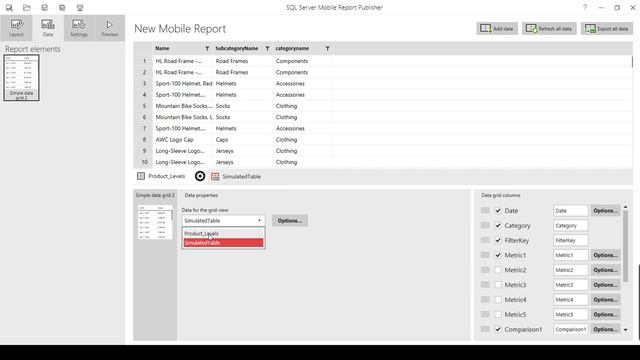Image resolution: width=640 pixels, height=360 pixels.
Task: Open the Preview view
Action: [109, 28]
